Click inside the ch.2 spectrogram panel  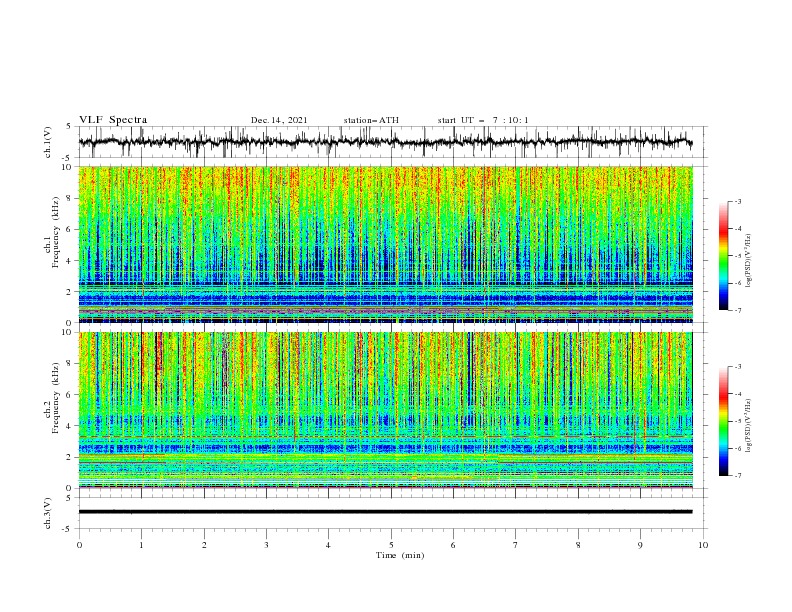[385, 410]
